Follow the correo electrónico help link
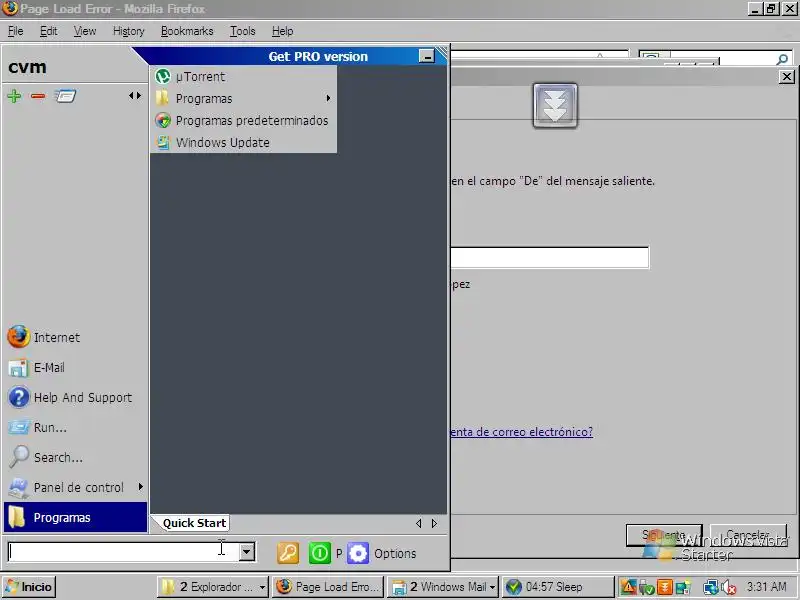Viewport: 800px width, 600px height. point(521,432)
